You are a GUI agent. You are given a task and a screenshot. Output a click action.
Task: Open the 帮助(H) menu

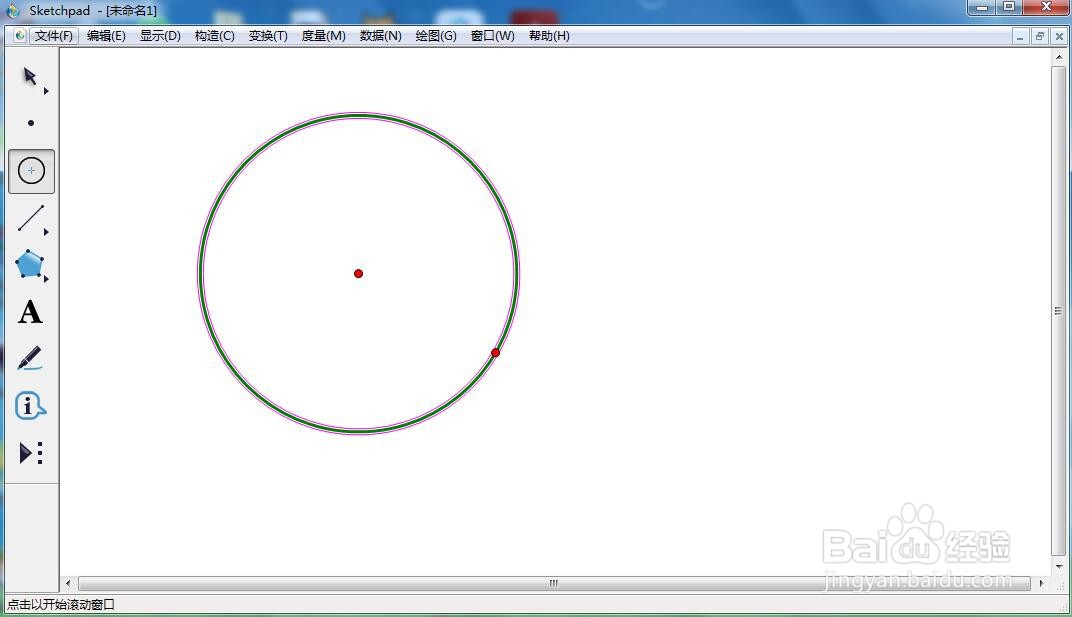(549, 36)
